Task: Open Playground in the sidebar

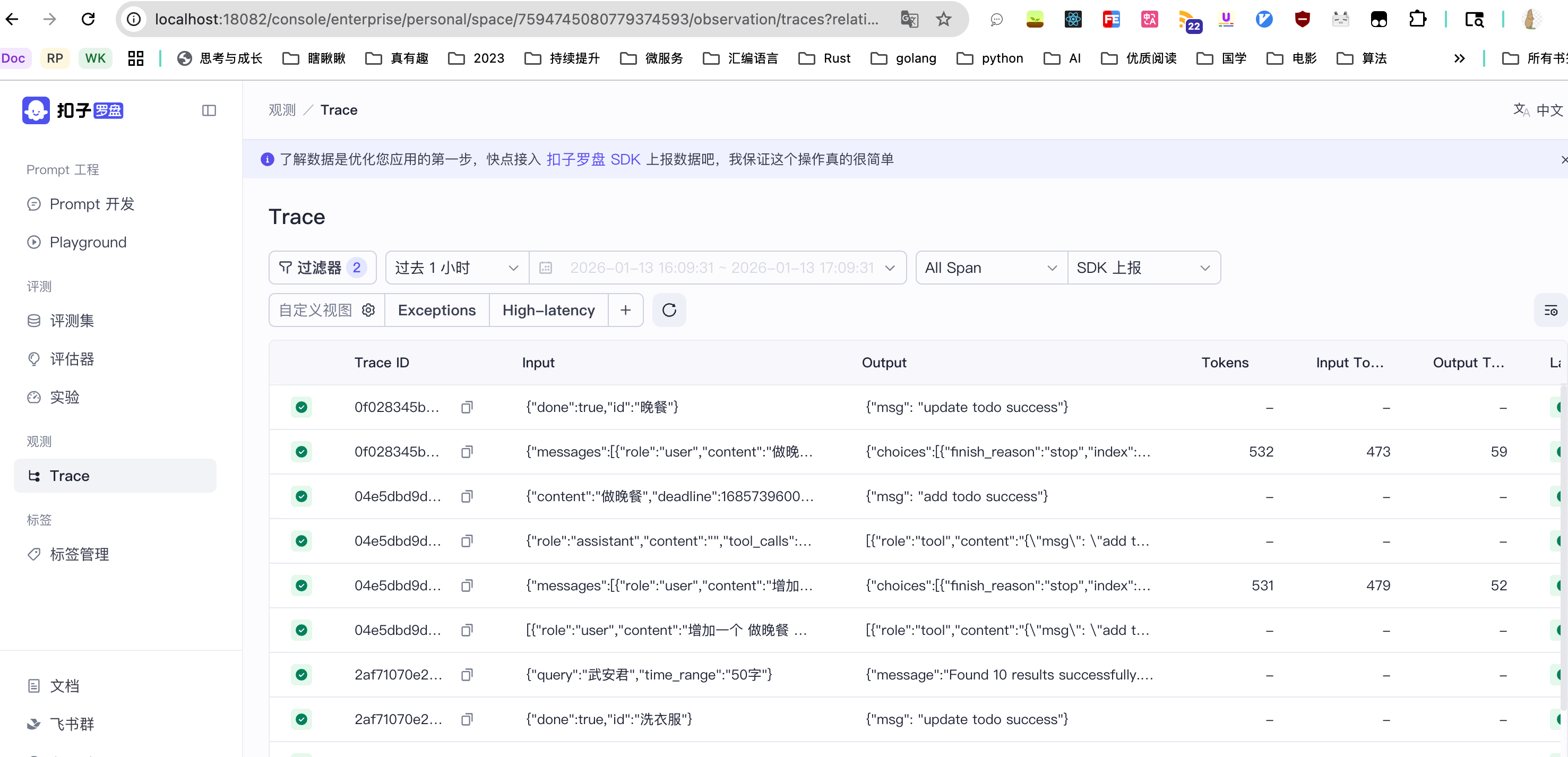Action: coord(88,242)
